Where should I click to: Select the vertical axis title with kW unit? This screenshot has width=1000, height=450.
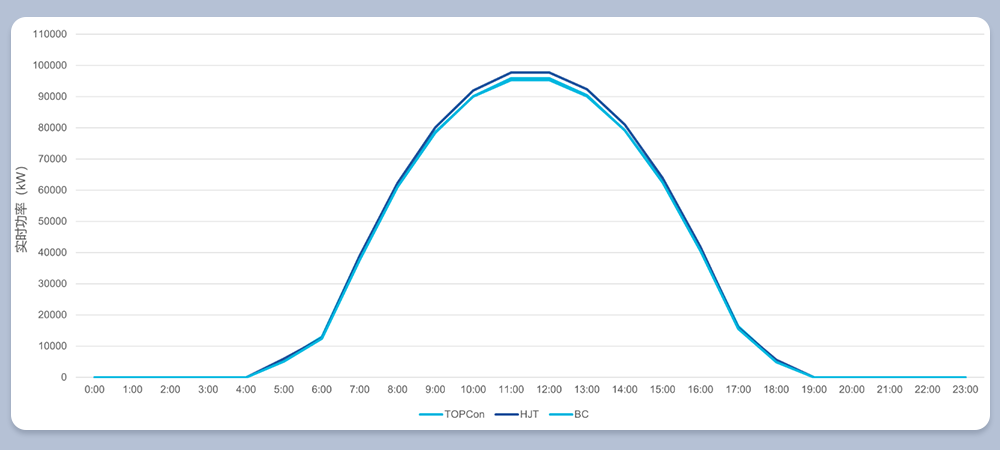click(x=21, y=207)
